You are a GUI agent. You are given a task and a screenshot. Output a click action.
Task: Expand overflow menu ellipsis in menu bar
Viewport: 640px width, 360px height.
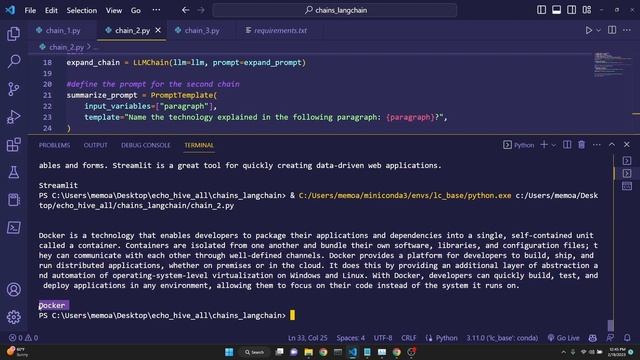[156, 10]
